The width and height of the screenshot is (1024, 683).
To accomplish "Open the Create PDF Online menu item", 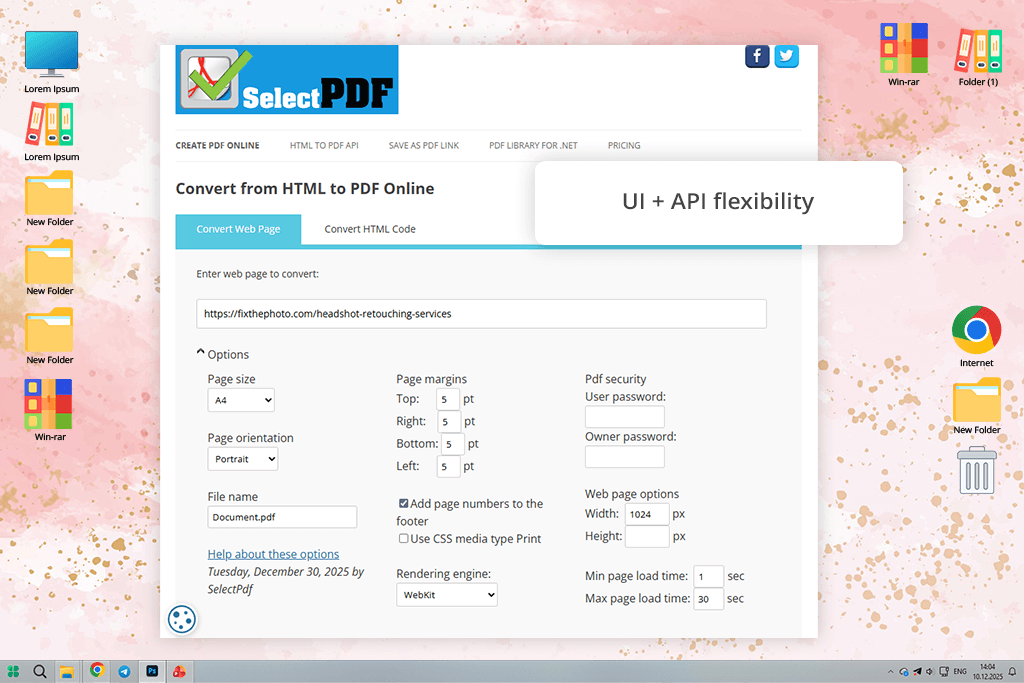I will pos(217,146).
